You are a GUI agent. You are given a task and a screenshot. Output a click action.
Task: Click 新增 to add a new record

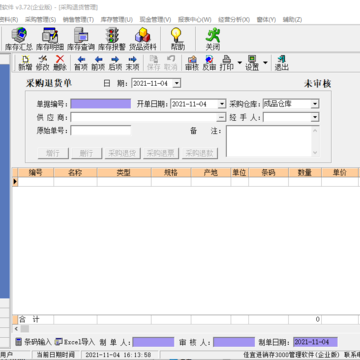pyautogui.click(x=25, y=63)
